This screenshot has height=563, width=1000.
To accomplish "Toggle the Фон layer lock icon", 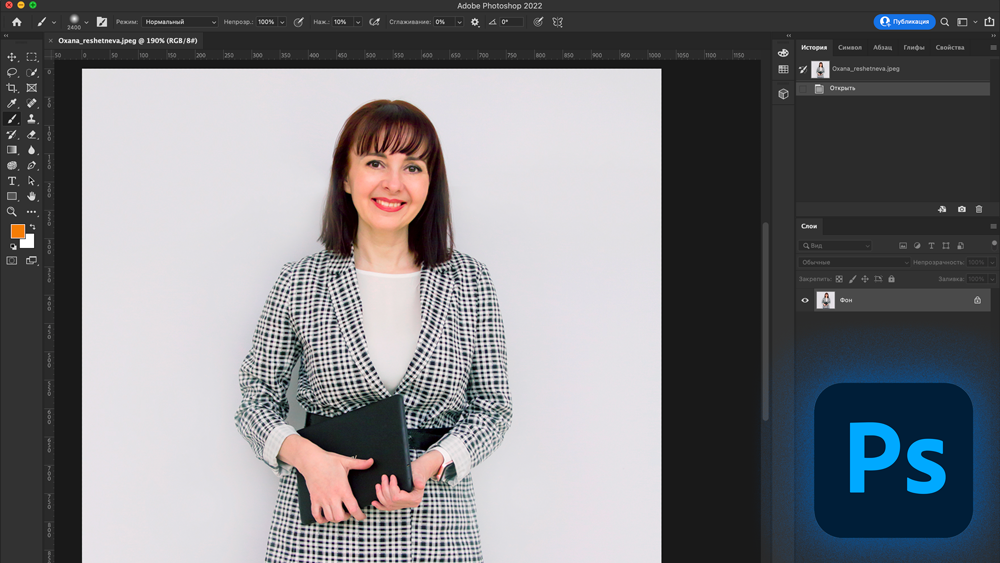I will (x=977, y=300).
